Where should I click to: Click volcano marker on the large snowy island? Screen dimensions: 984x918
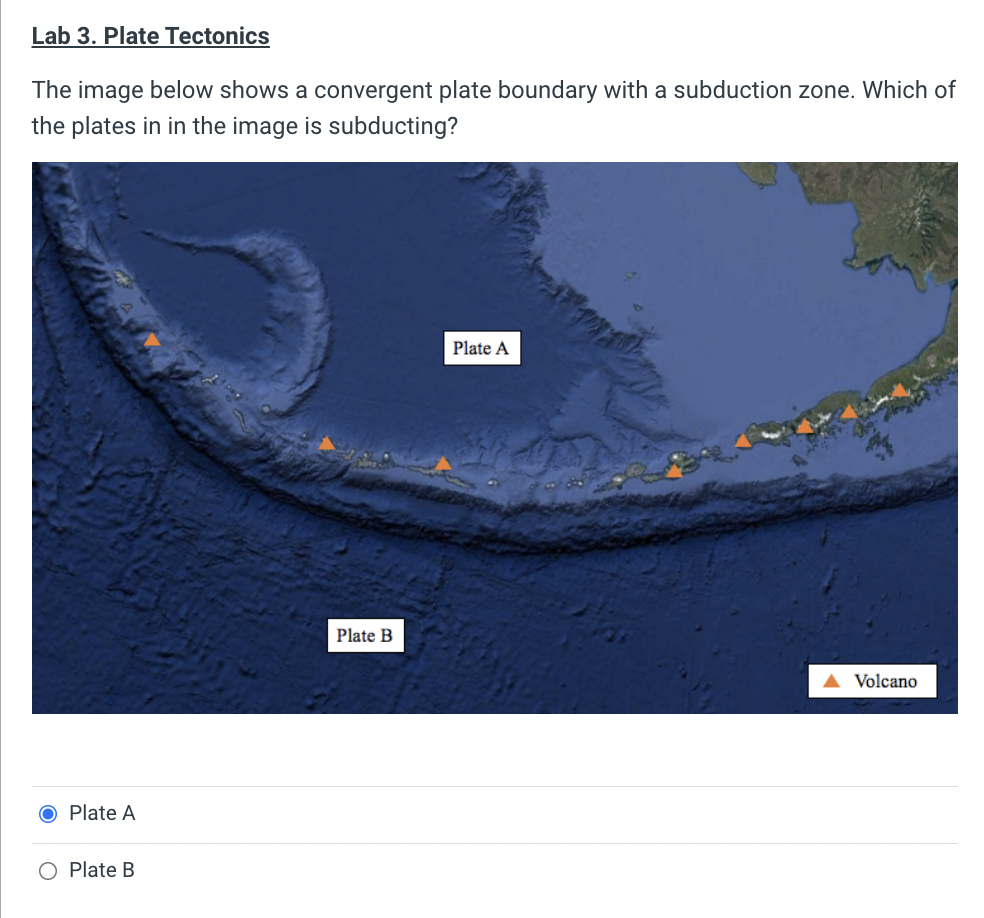coord(675,471)
